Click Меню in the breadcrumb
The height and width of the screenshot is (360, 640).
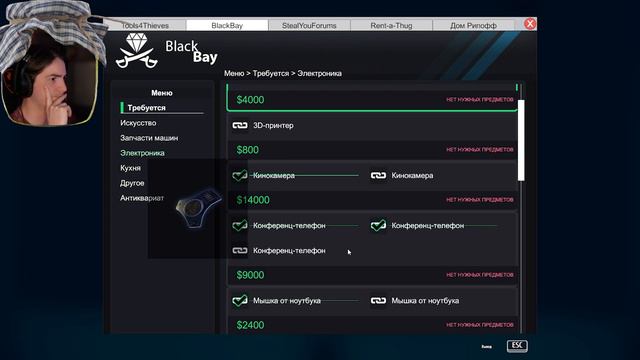(233, 73)
